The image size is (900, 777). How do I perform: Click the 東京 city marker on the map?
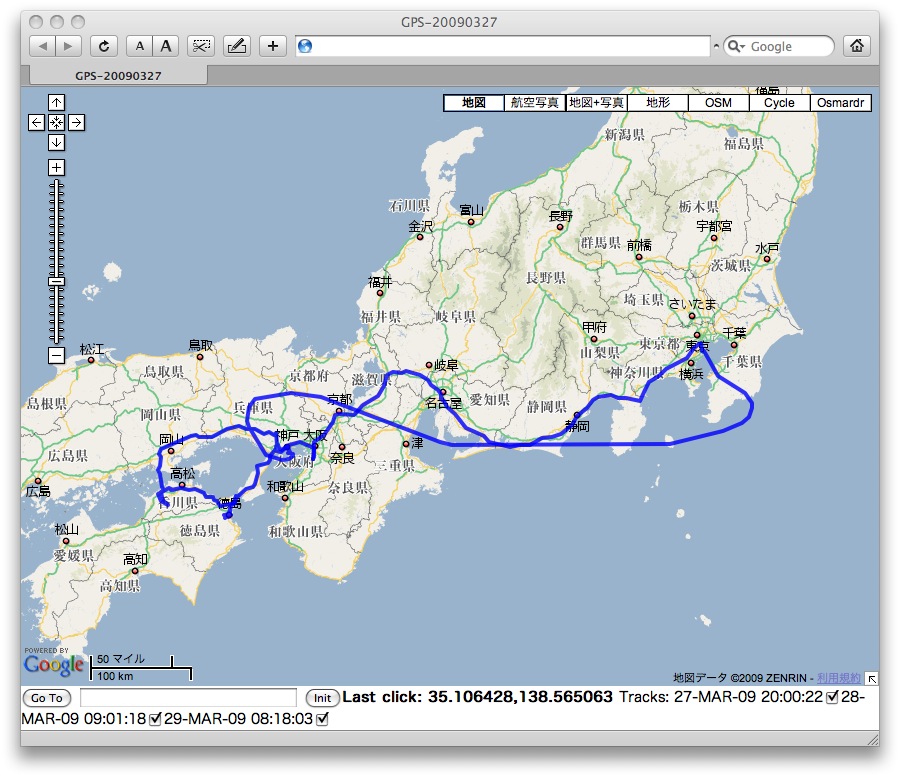point(697,335)
